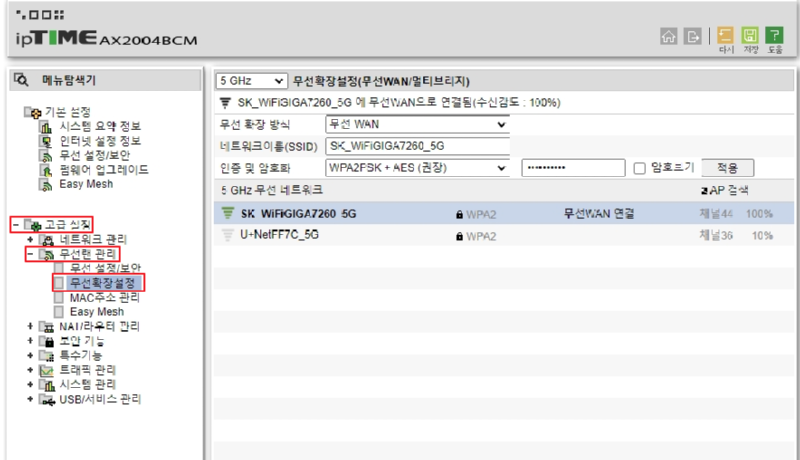The image size is (800, 460).
Task: Open the 인증 및 암호화 WPA2PSK dropdown
Action: [417, 168]
